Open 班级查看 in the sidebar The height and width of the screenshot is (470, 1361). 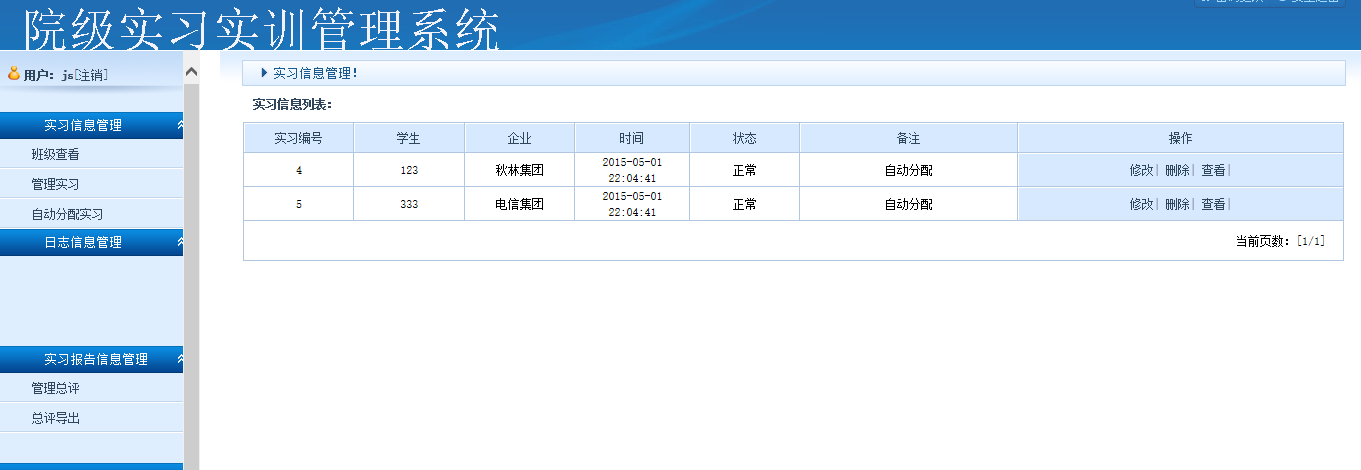pos(56,155)
